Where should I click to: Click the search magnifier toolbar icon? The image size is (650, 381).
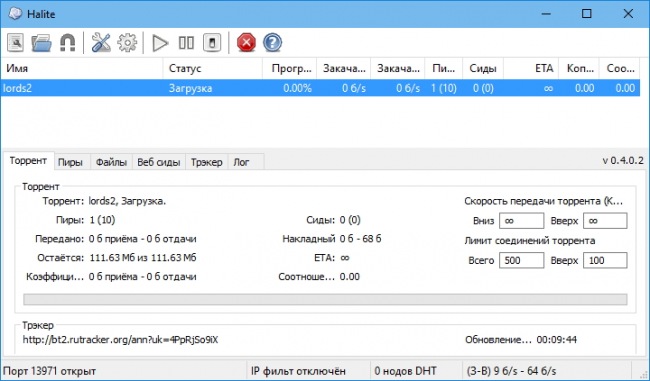pyautogui.click(x=15, y=43)
